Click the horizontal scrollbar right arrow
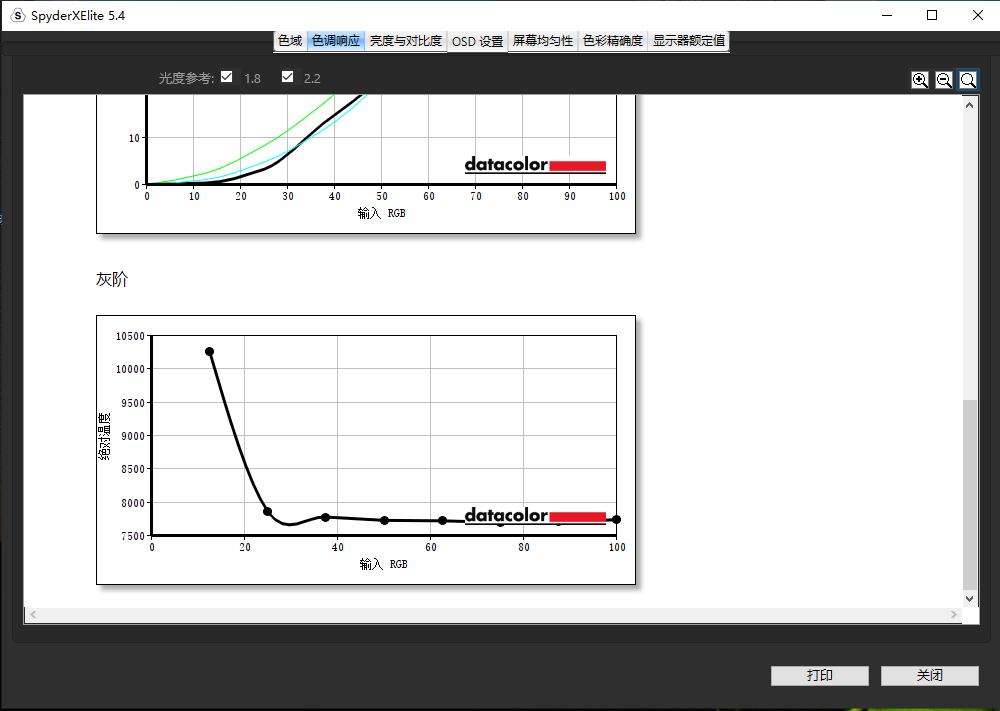This screenshot has width=1000, height=711. pyautogui.click(x=954, y=615)
